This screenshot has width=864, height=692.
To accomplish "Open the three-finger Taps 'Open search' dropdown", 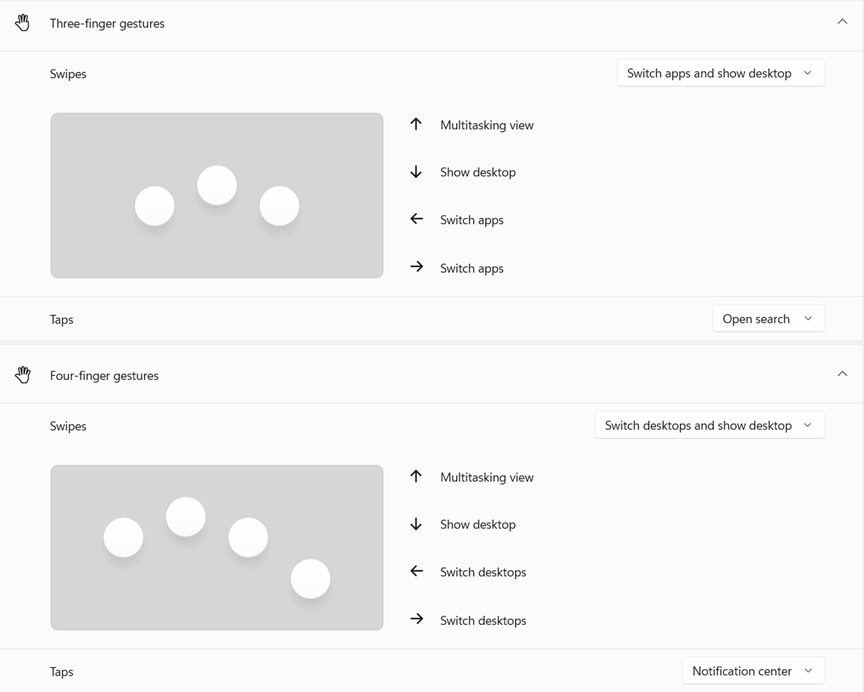I will point(769,319).
